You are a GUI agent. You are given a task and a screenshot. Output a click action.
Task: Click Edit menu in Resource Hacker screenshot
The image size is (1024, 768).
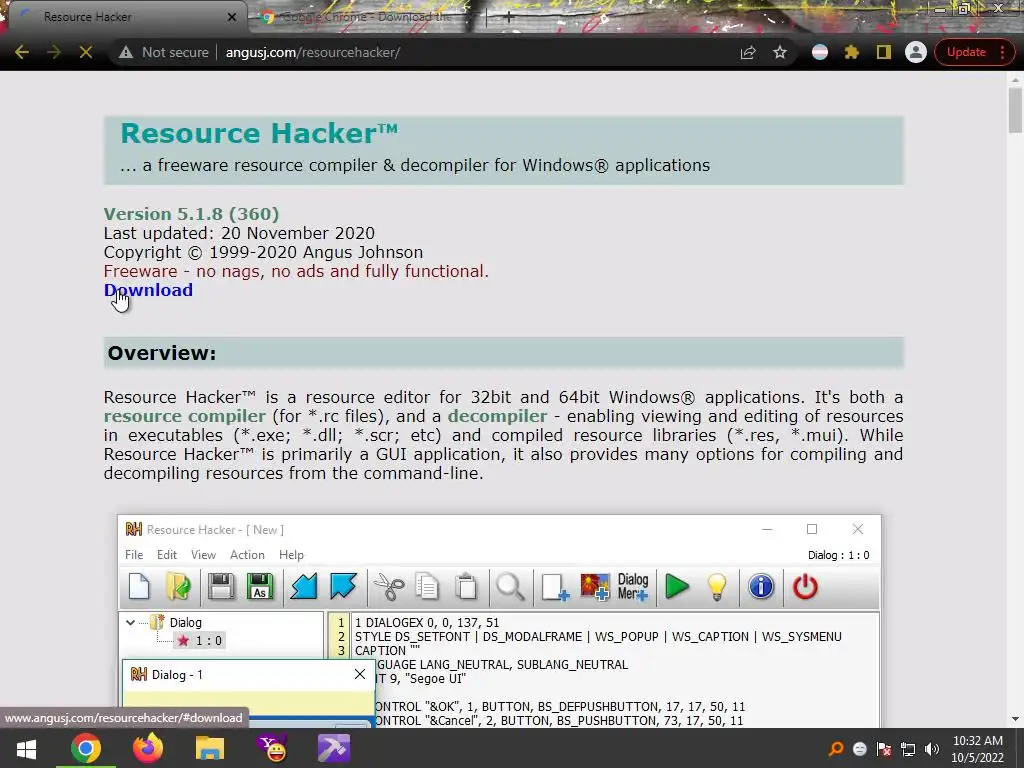[x=167, y=554]
